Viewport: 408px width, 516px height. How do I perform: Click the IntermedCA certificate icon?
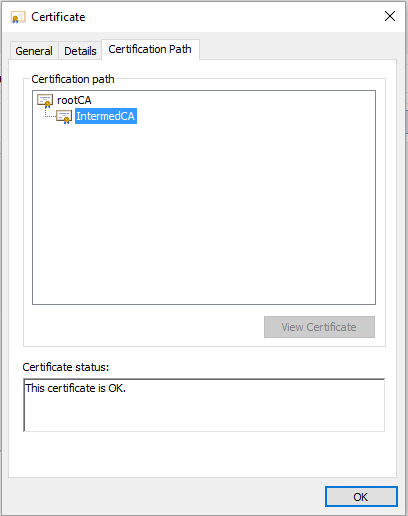click(64, 117)
